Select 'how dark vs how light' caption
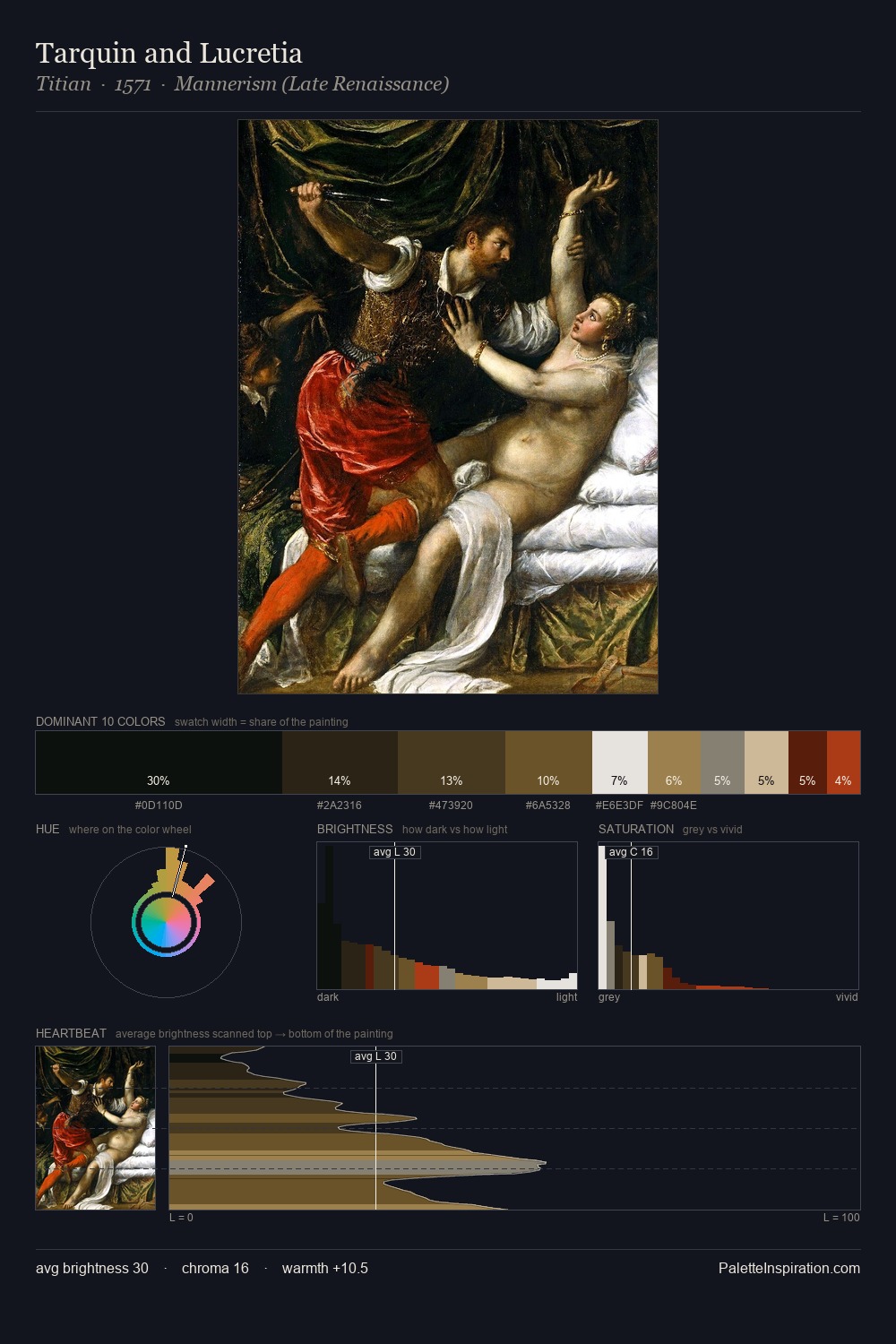 pos(454,830)
